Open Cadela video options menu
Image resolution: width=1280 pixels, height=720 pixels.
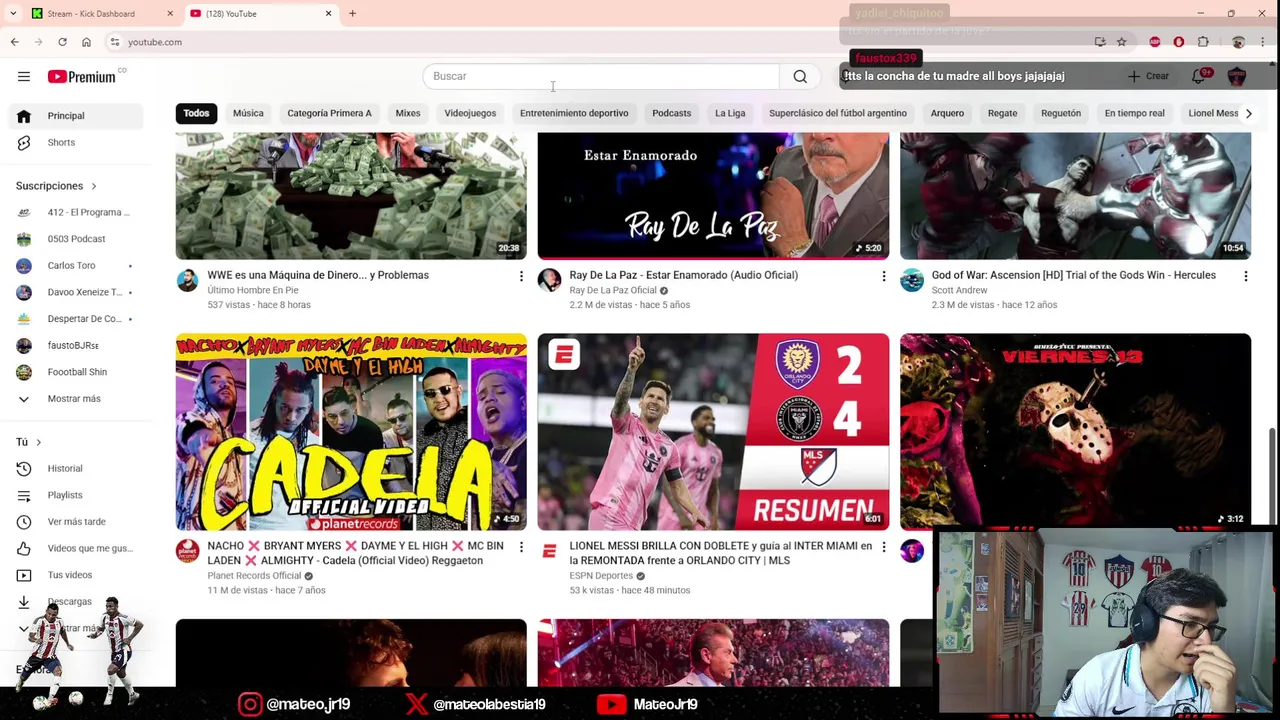(x=521, y=547)
